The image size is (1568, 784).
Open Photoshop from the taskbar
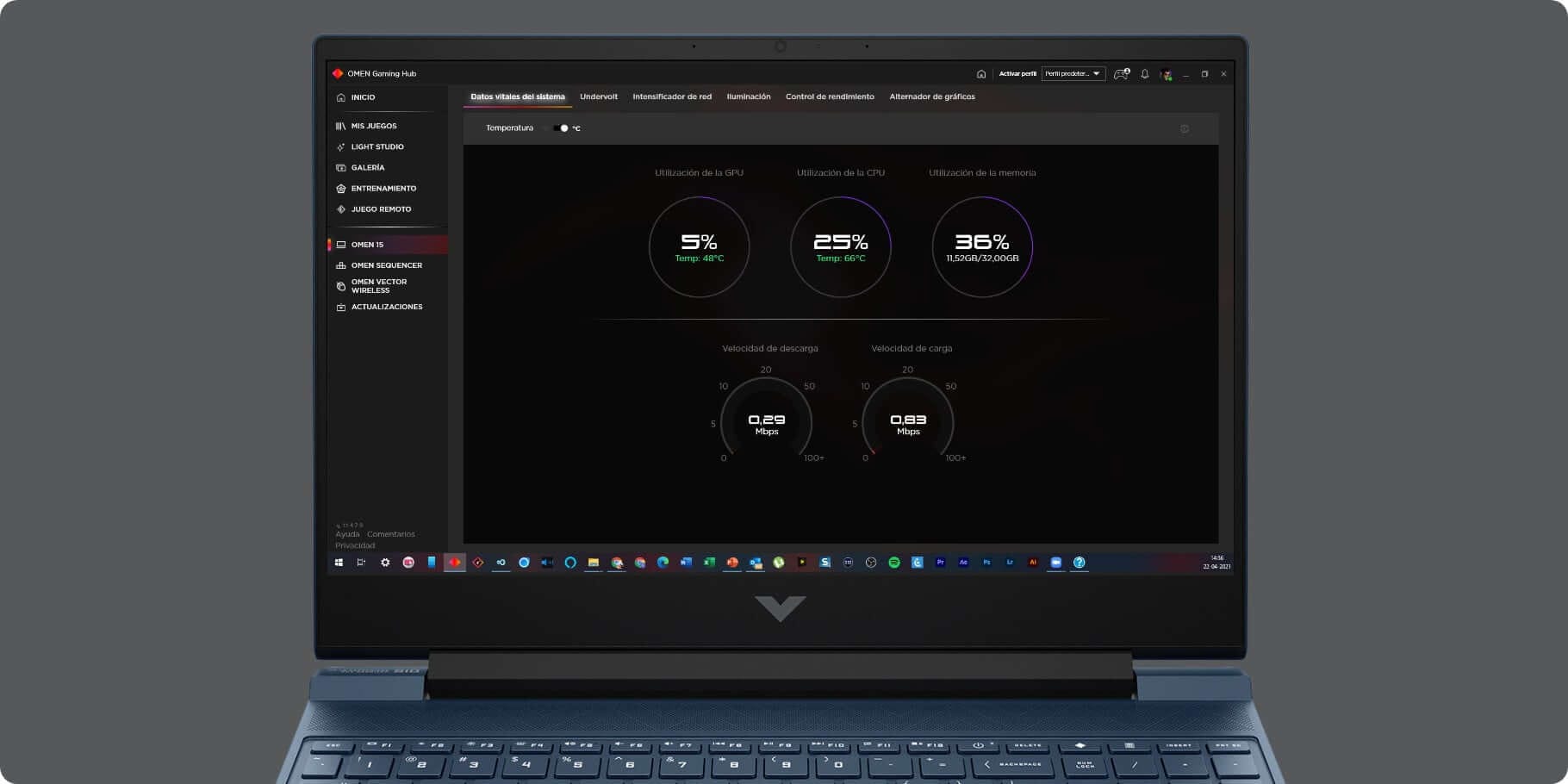tap(986, 563)
